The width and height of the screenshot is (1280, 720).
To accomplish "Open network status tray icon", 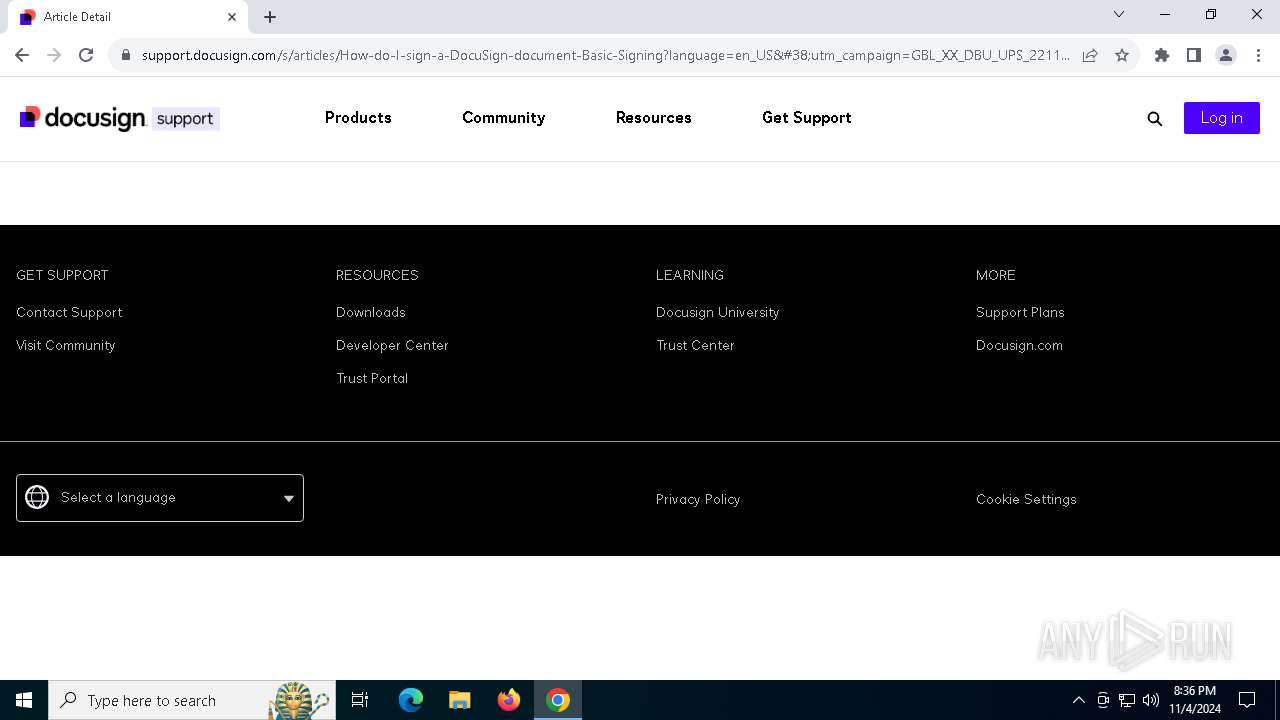I will 1127,700.
